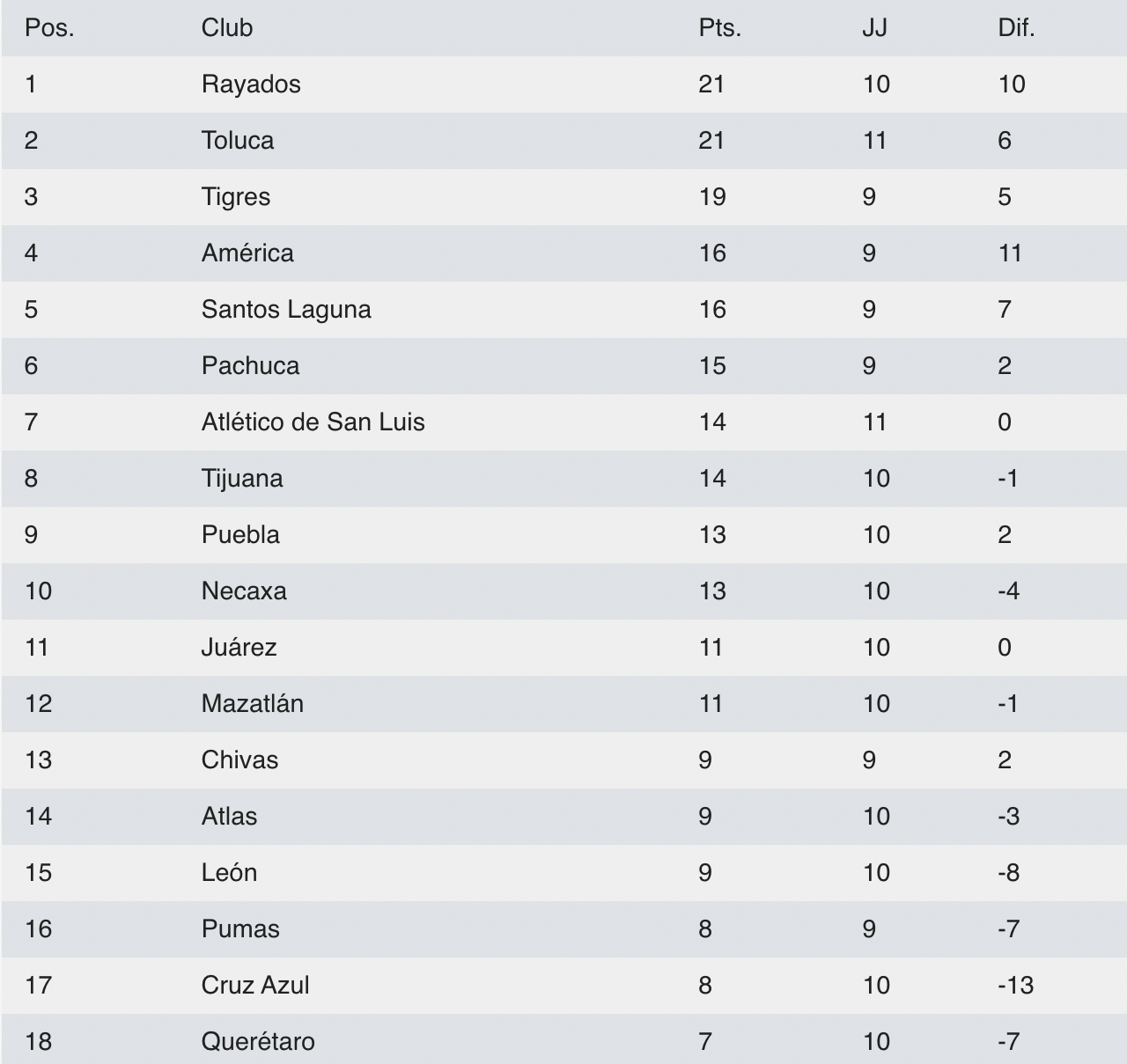
Task: Select the Toluca club name
Action: 238,141
